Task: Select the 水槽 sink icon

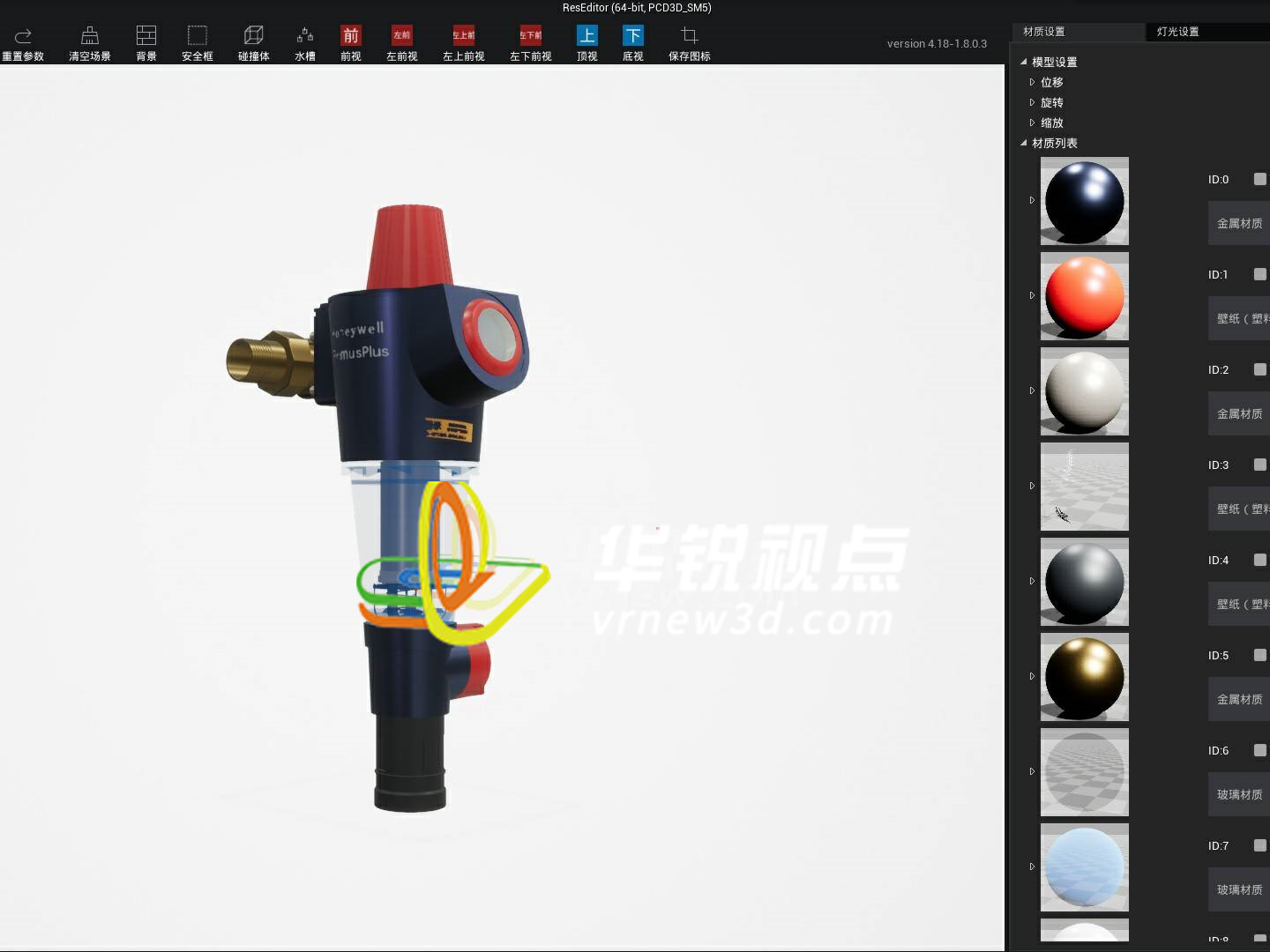Action: pos(304,39)
